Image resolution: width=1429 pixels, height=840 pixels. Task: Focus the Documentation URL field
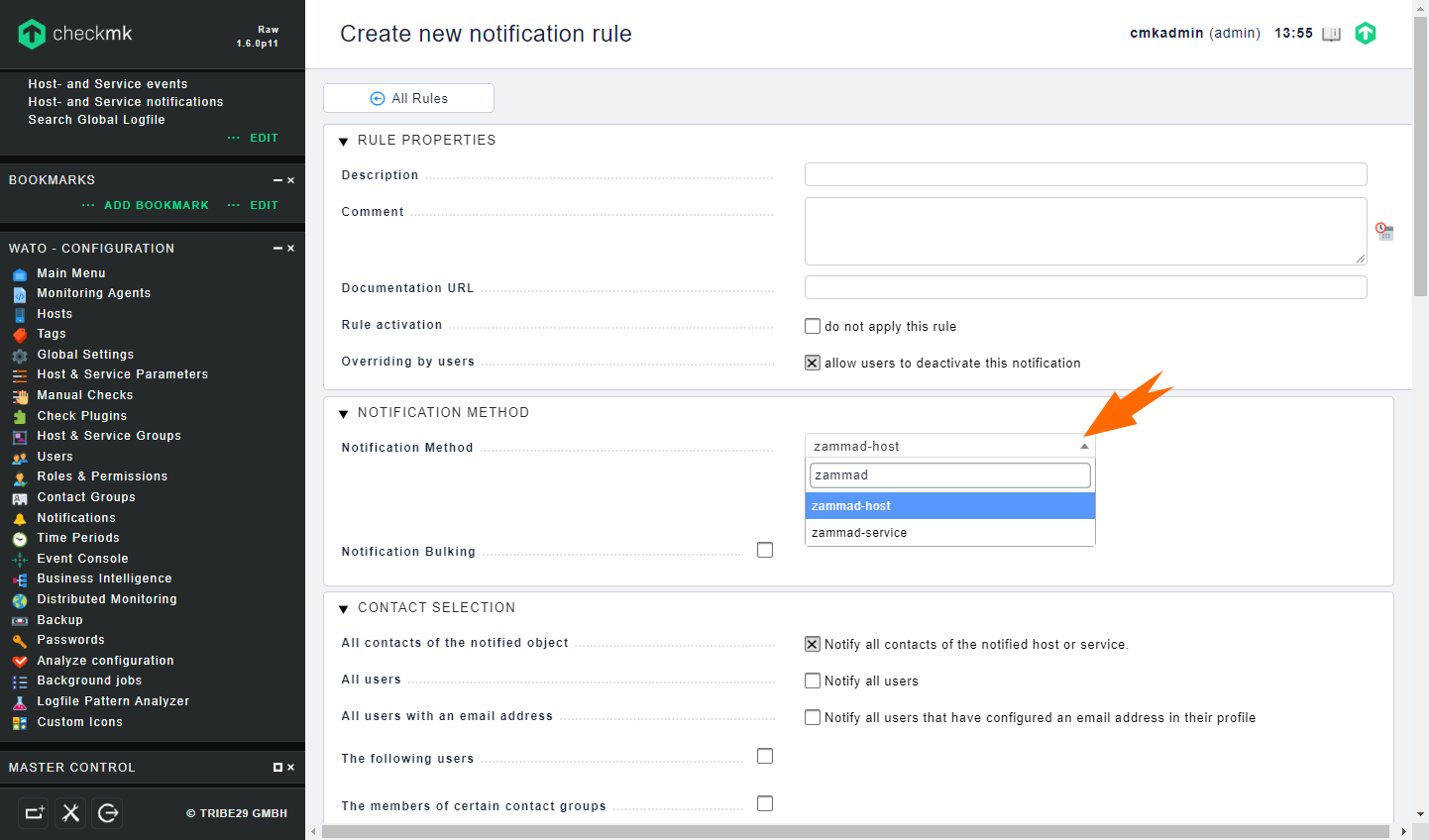[1085, 287]
